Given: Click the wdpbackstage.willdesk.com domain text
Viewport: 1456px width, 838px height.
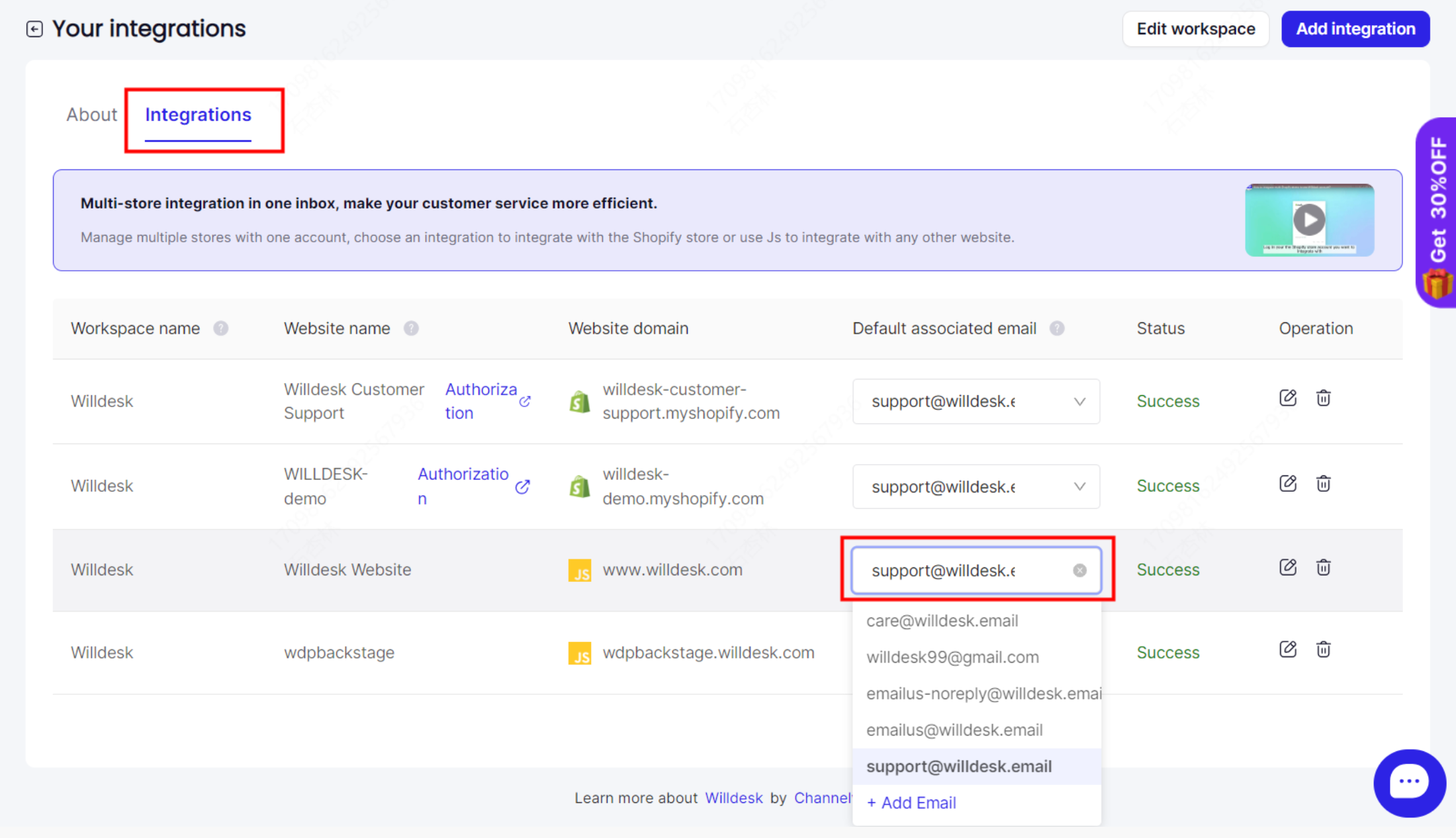Looking at the screenshot, I should click(708, 653).
